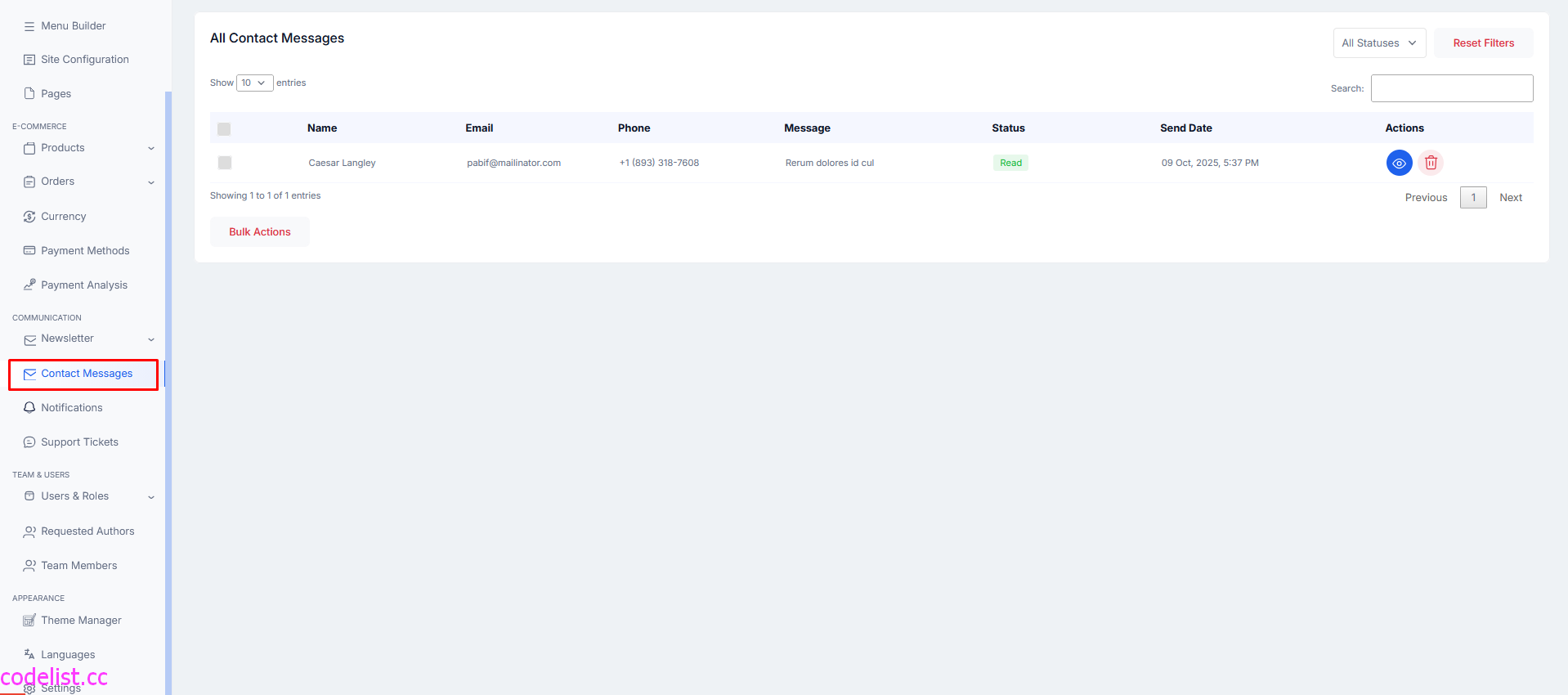Click the Notifications bell icon

29,407
